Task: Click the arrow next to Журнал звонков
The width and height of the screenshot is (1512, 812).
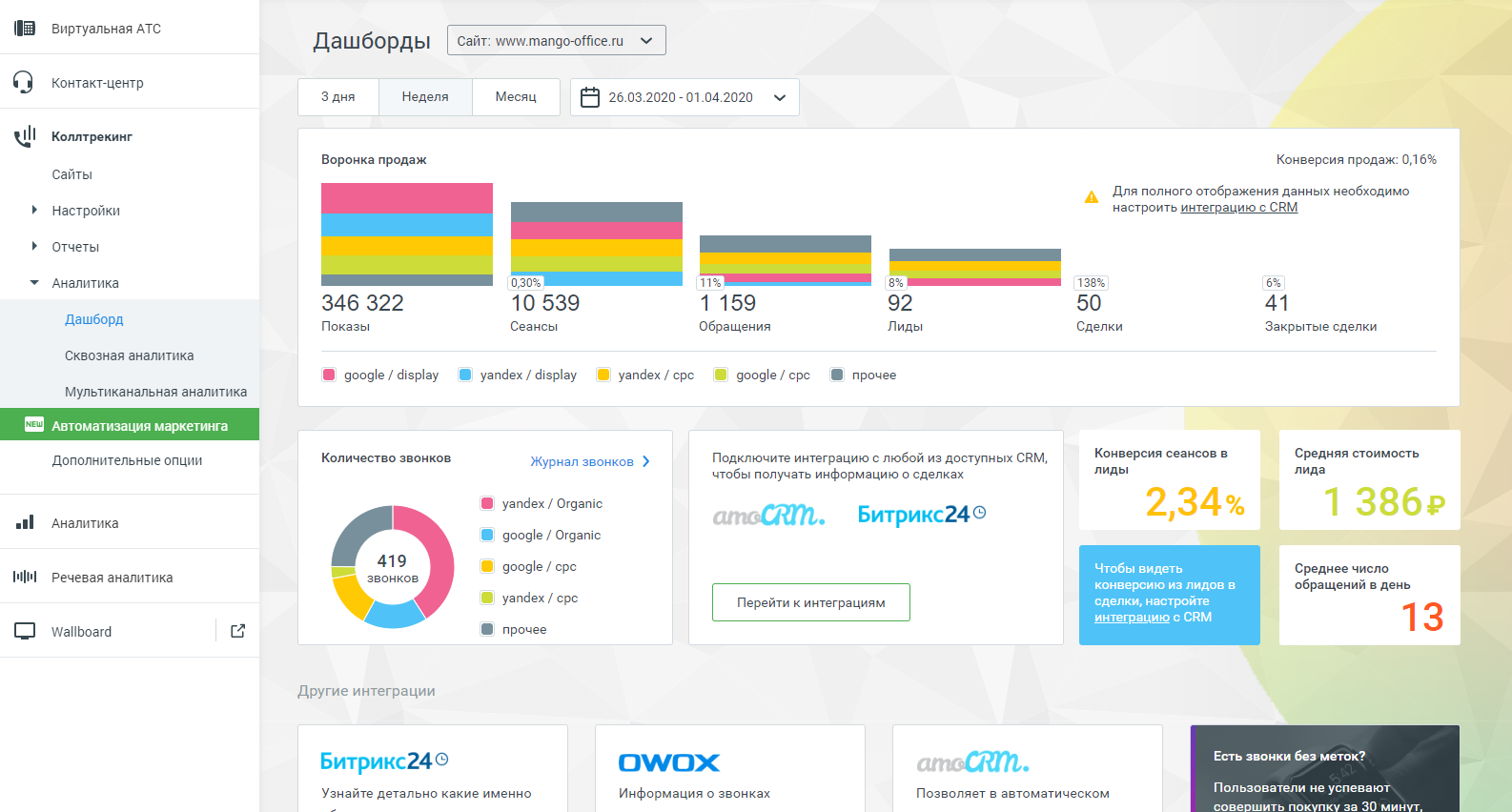Action: [x=646, y=461]
